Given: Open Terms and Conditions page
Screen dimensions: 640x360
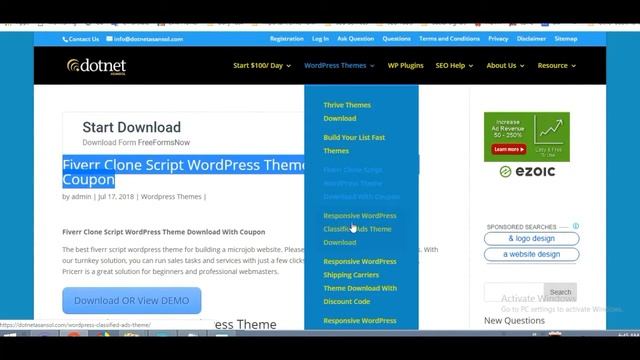Looking at the screenshot, I should [449, 39].
